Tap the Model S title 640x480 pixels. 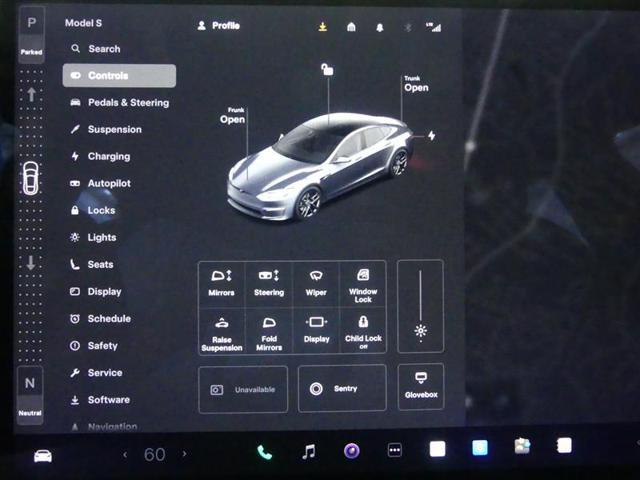point(84,23)
